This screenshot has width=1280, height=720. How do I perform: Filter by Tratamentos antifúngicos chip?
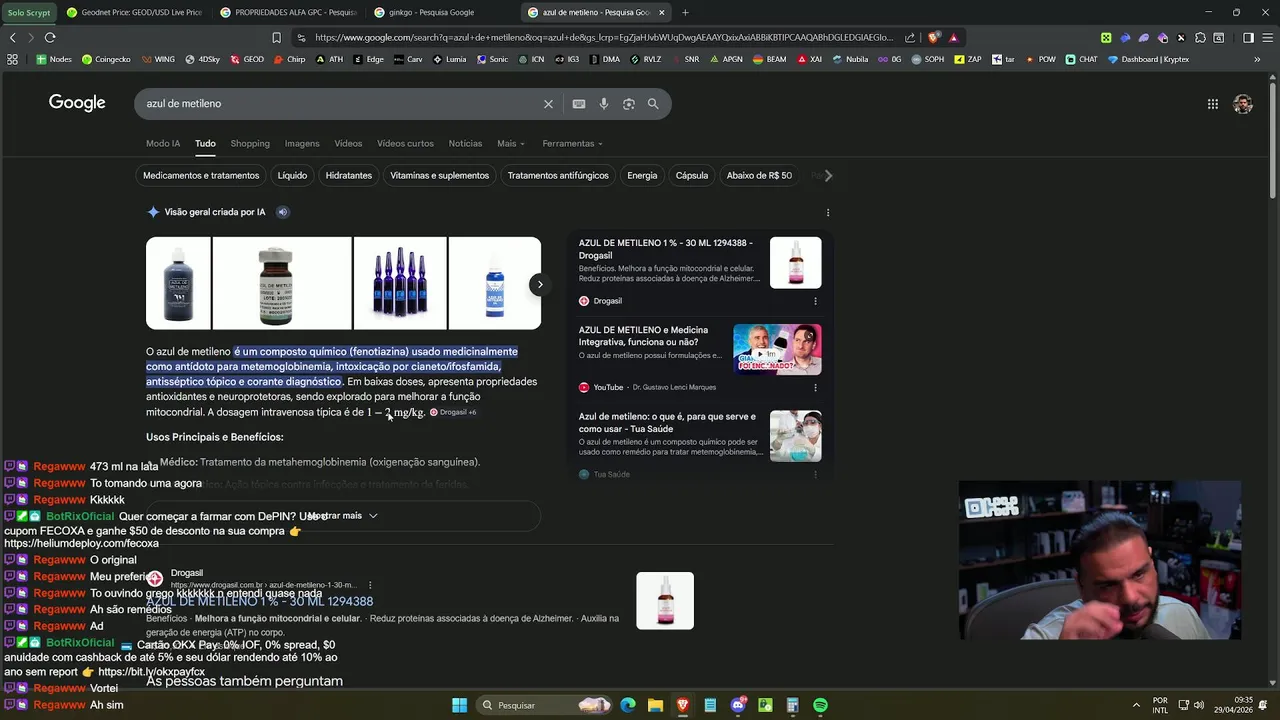pyautogui.click(x=558, y=175)
